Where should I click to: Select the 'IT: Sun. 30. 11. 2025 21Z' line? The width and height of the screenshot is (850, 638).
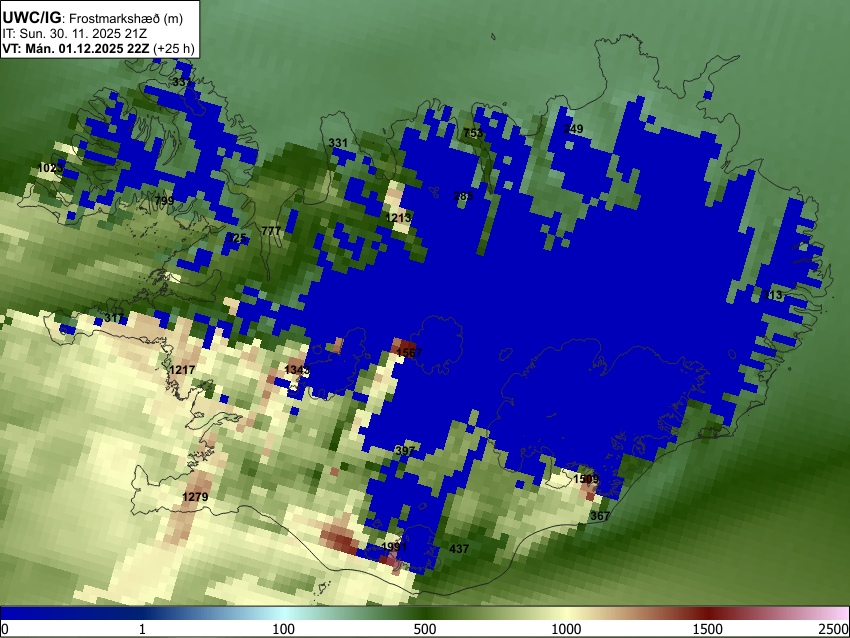(x=75, y=34)
